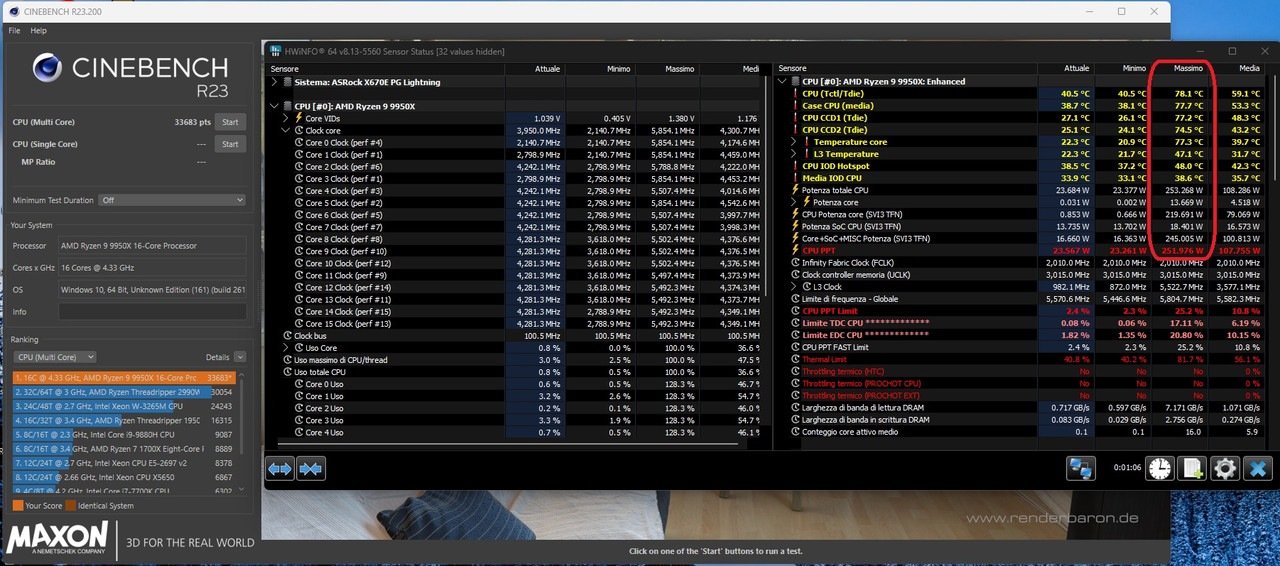
Task: Select the Core 9 Clock (perf #10) row
Action: (x=516, y=251)
